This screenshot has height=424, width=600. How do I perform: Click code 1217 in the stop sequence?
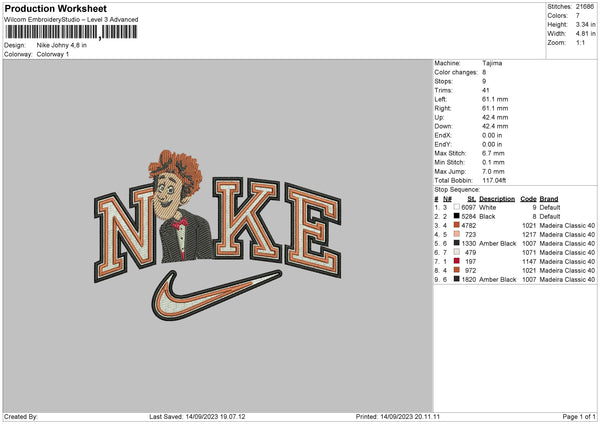tap(529, 235)
